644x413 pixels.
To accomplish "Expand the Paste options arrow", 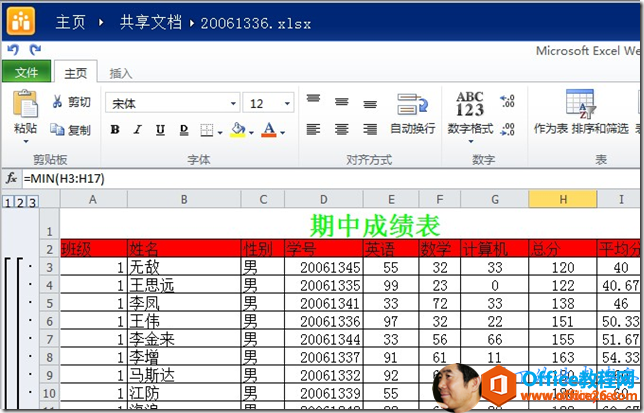I will coord(26,142).
